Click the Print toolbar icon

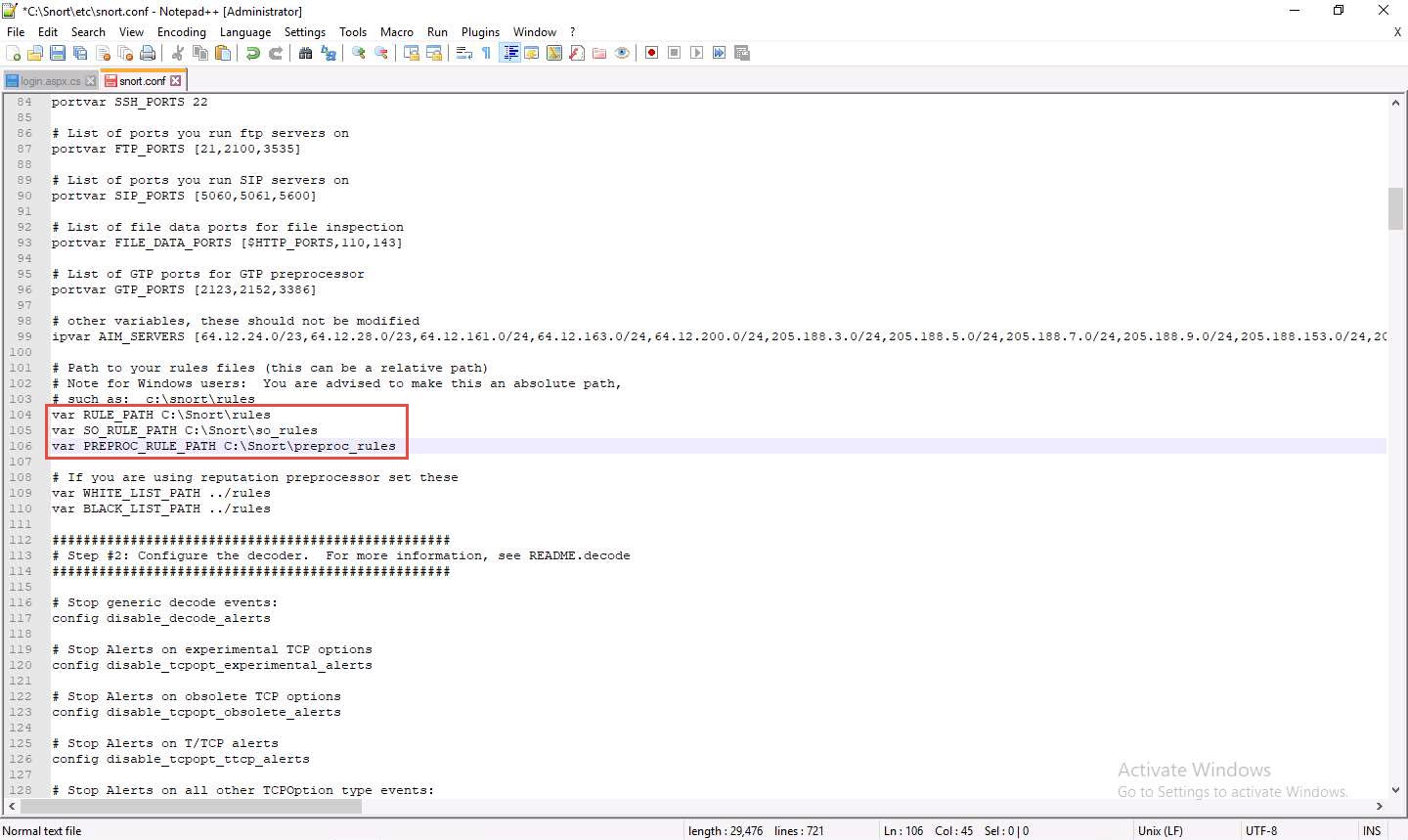click(x=148, y=53)
